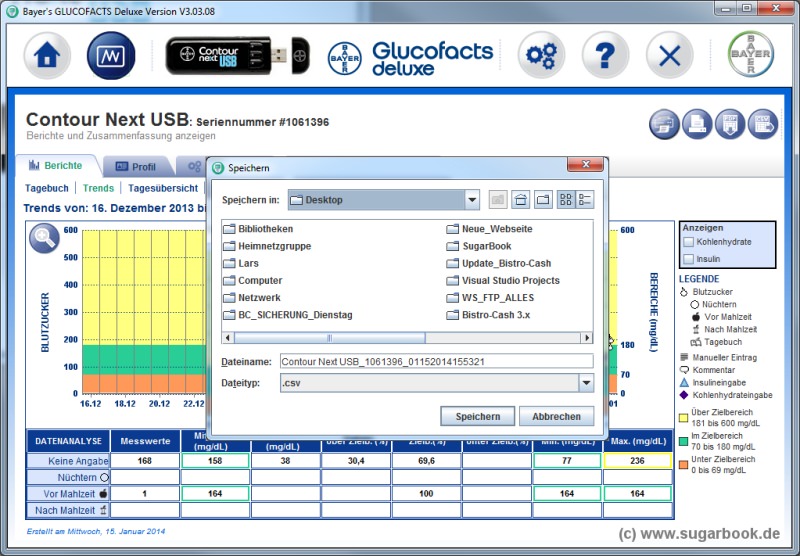Screen dimensions: 800x556
Task: Expand the Speichern in Desktop dropdown
Action: coord(472,200)
